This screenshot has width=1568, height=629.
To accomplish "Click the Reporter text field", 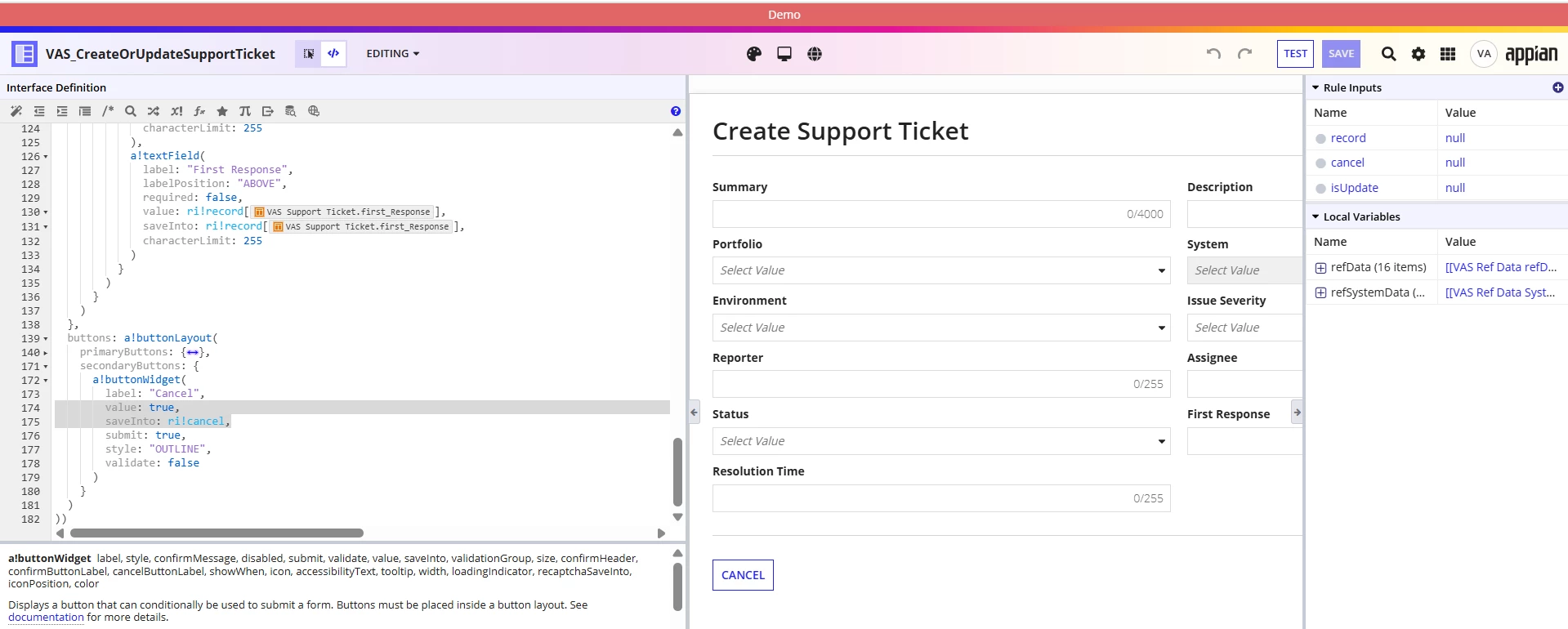I will [941, 384].
